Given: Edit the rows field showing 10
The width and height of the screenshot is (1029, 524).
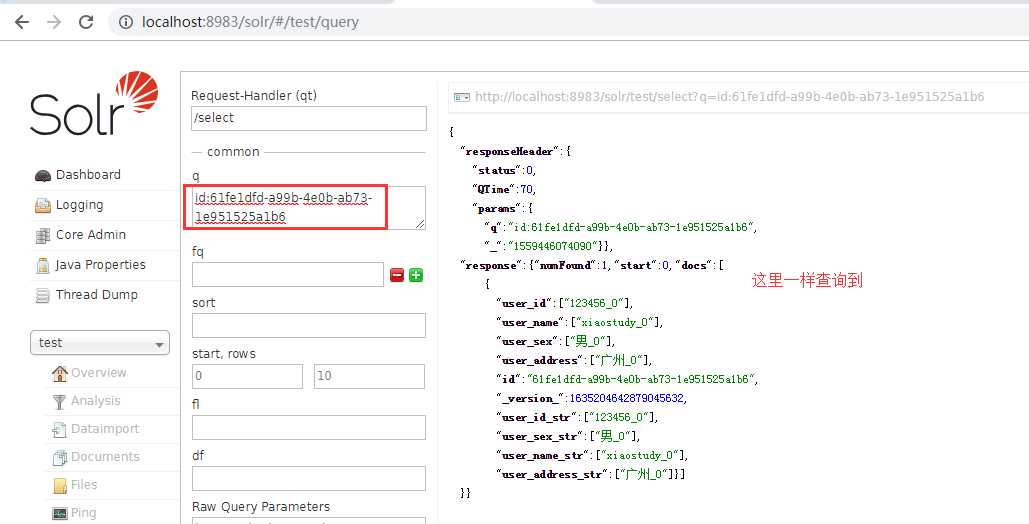Looking at the screenshot, I should 369,376.
